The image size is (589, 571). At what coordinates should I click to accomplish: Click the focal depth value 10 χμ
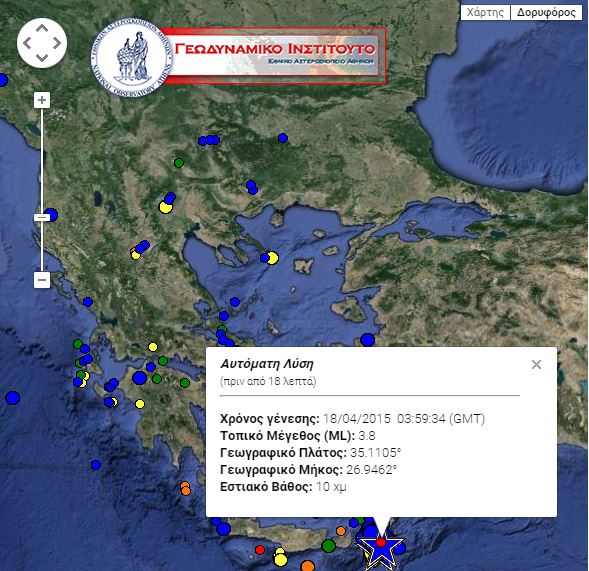tap(331, 487)
